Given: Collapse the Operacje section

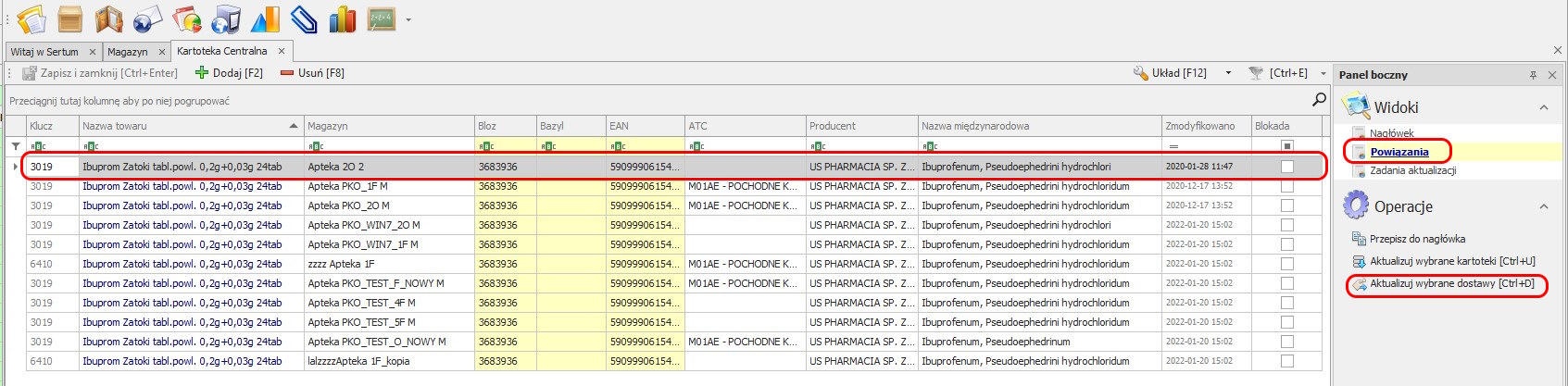Looking at the screenshot, I should [x=1543, y=206].
